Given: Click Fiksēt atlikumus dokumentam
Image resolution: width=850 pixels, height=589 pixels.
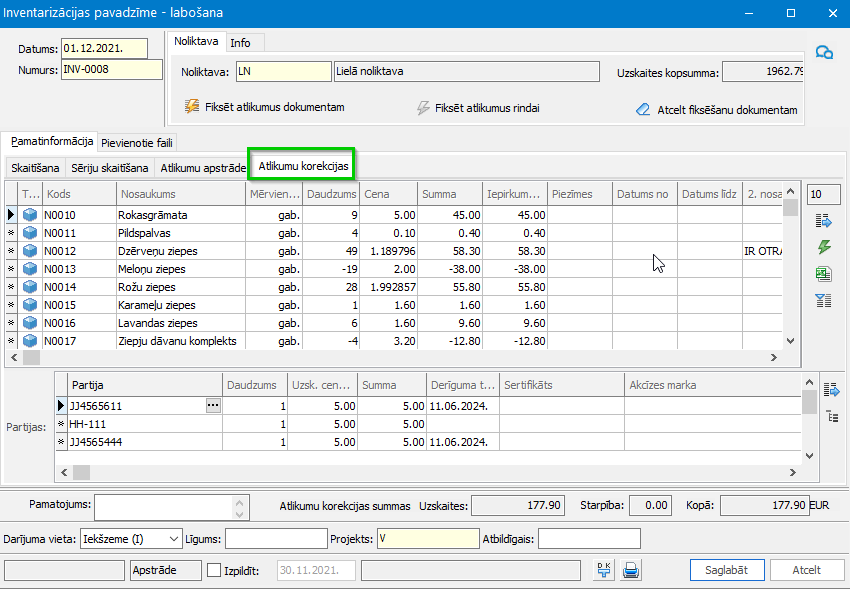Looking at the screenshot, I should (265, 107).
